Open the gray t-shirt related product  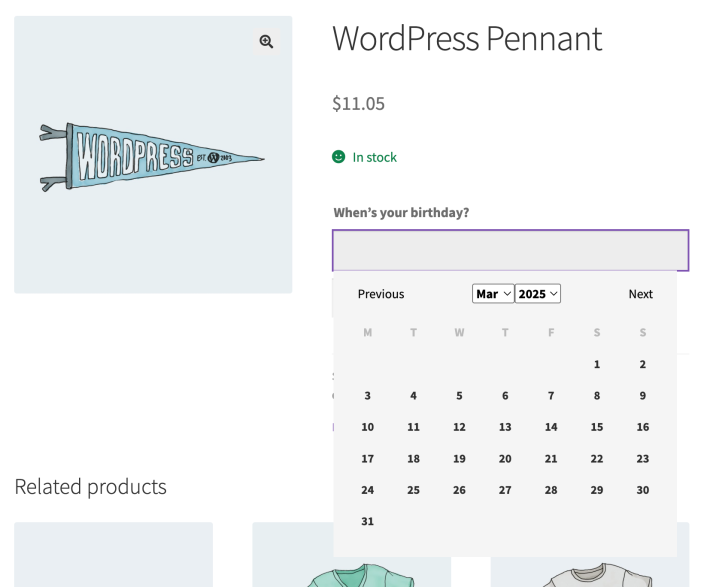click(590, 570)
